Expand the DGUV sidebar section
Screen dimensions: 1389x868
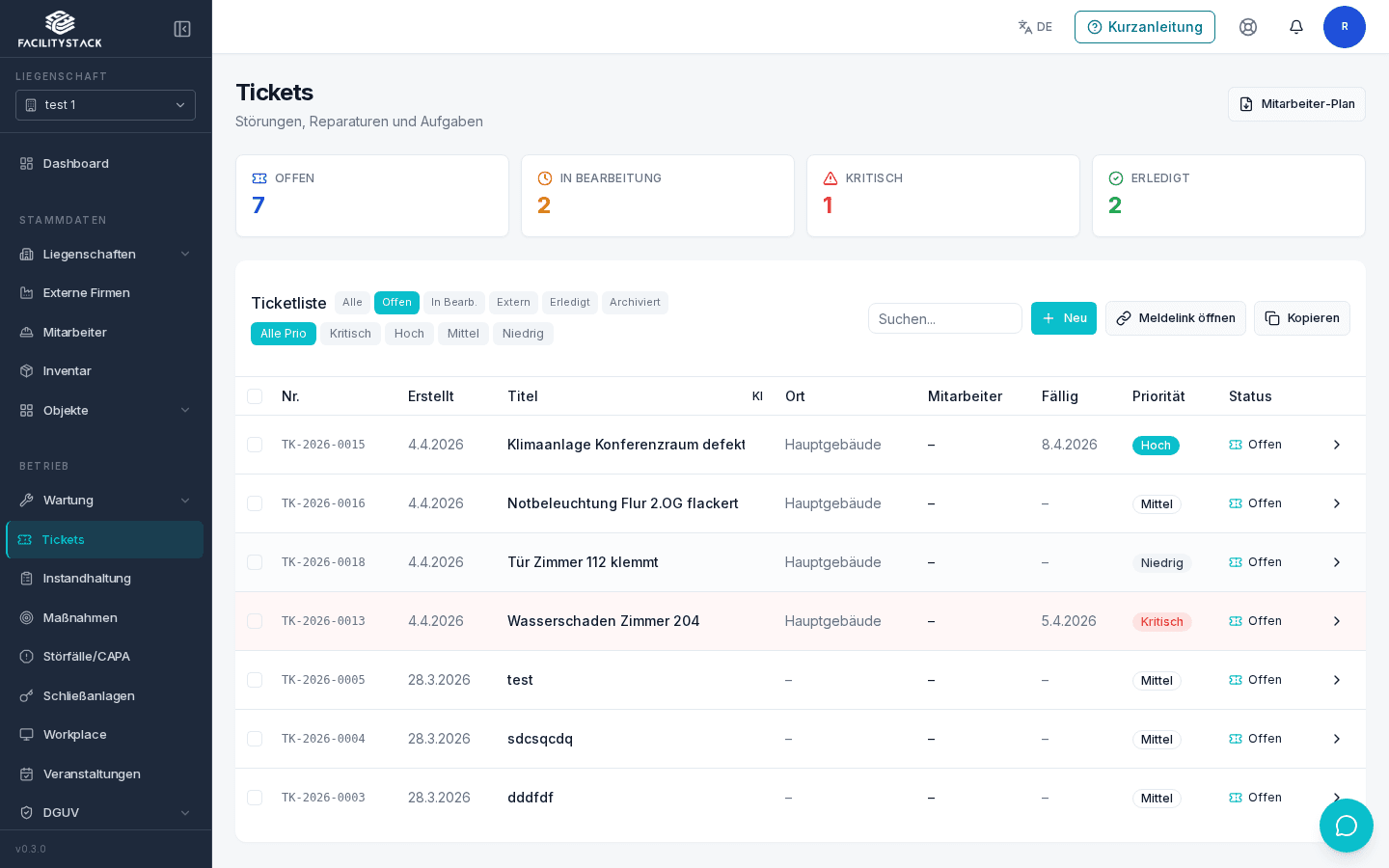(x=105, y=813)
